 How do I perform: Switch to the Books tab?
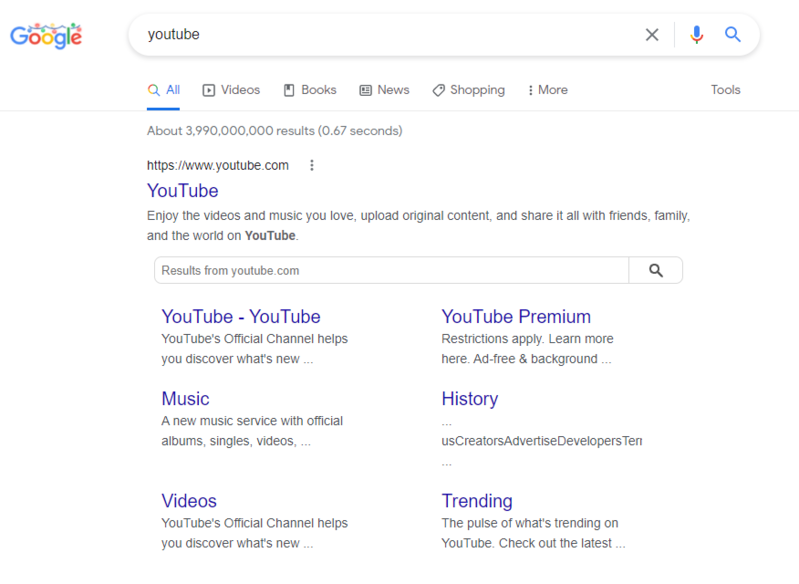tap(310, 90)
